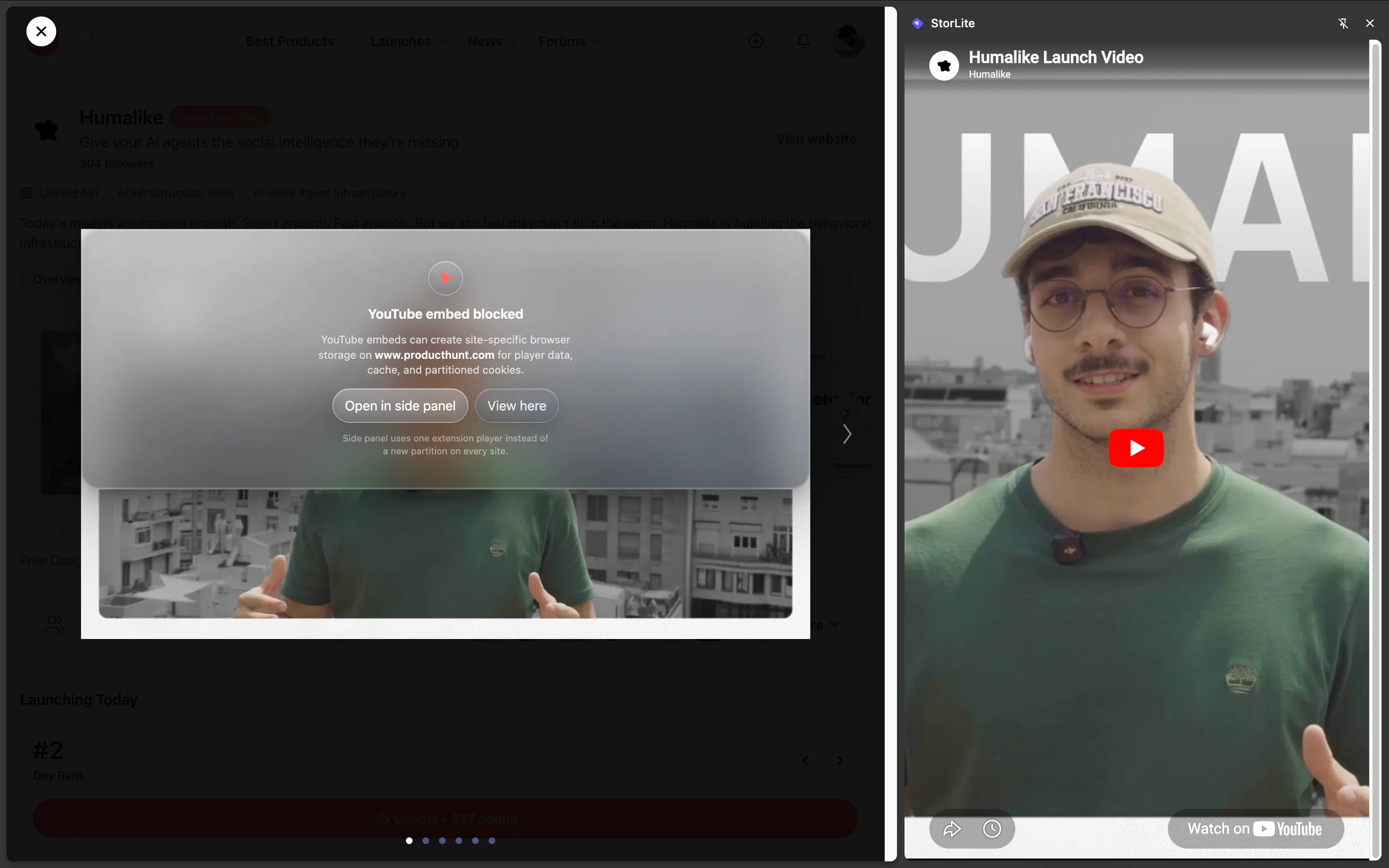Click the share arrow icon in side panel video

(x=952, y=829)
